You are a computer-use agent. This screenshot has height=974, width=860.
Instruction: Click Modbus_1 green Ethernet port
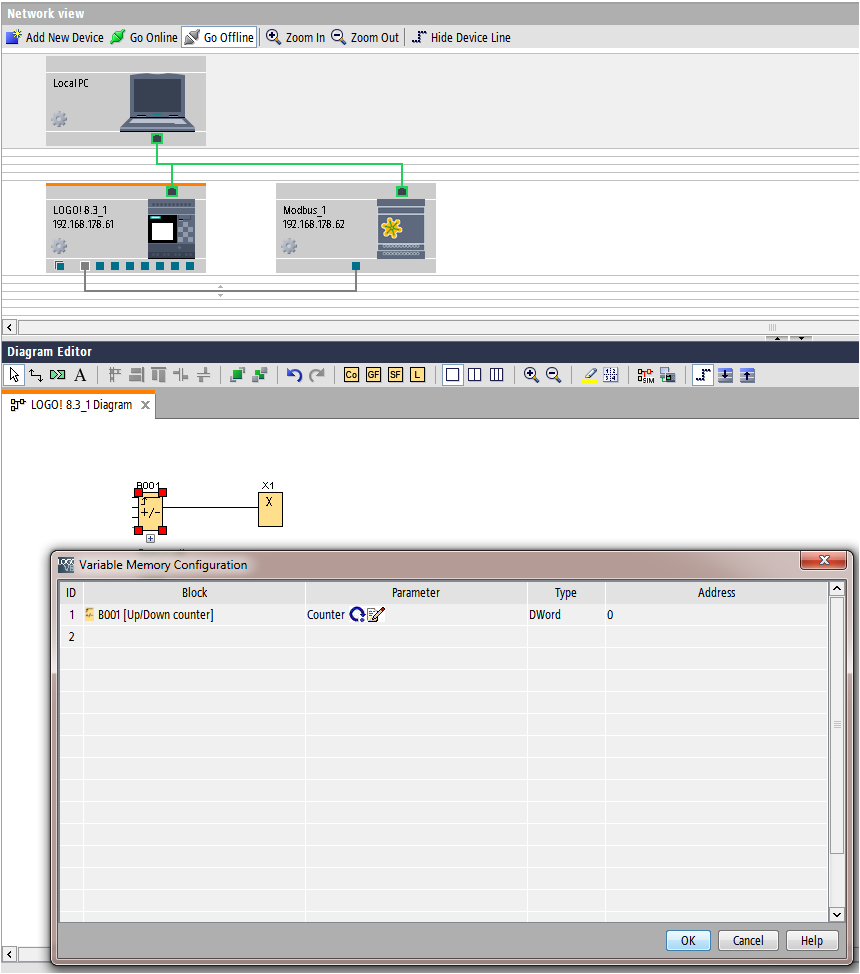(402, 191)
